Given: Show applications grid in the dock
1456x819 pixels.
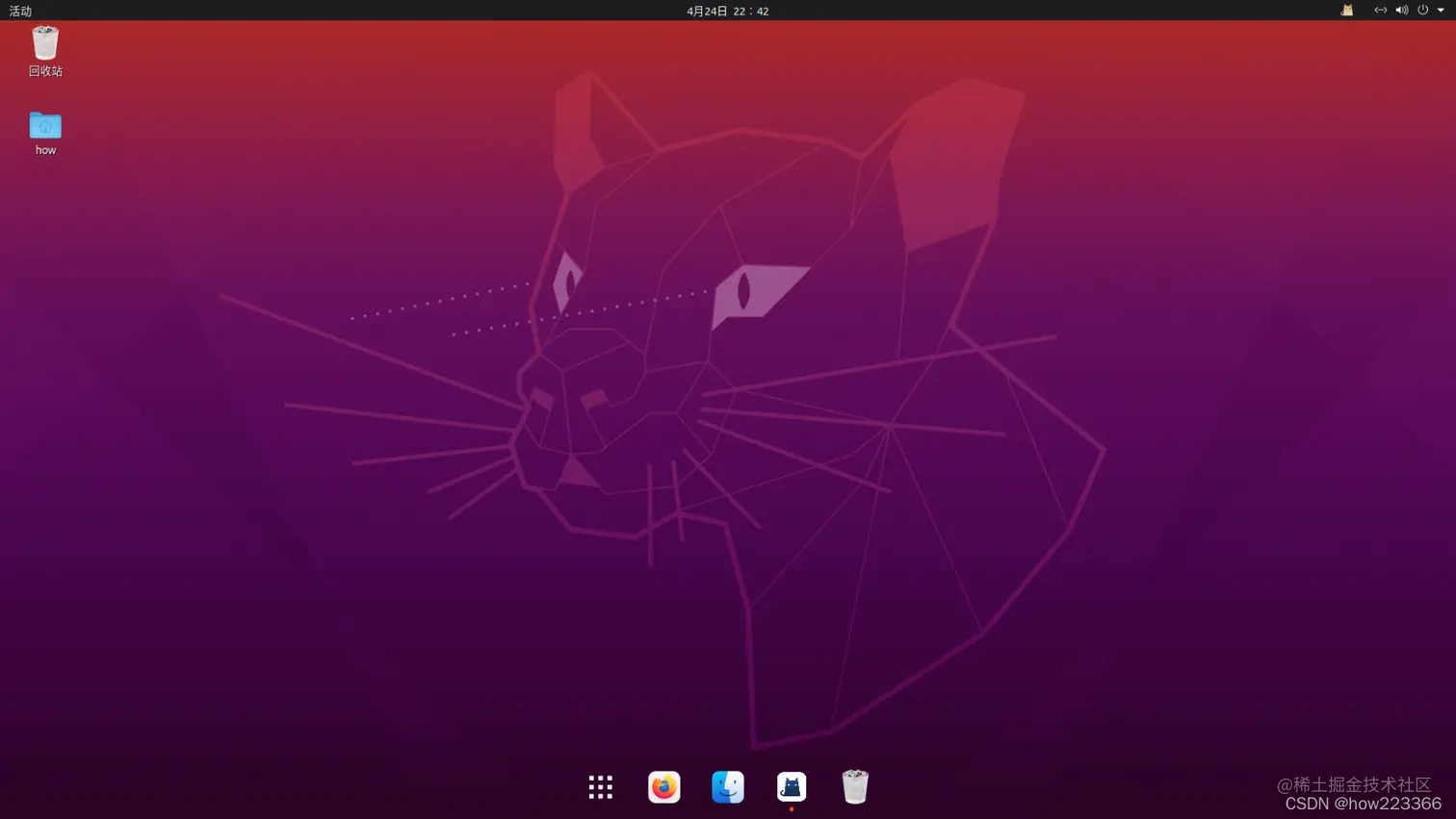Looking at the screenshot, I should click(x=601, y=787).
